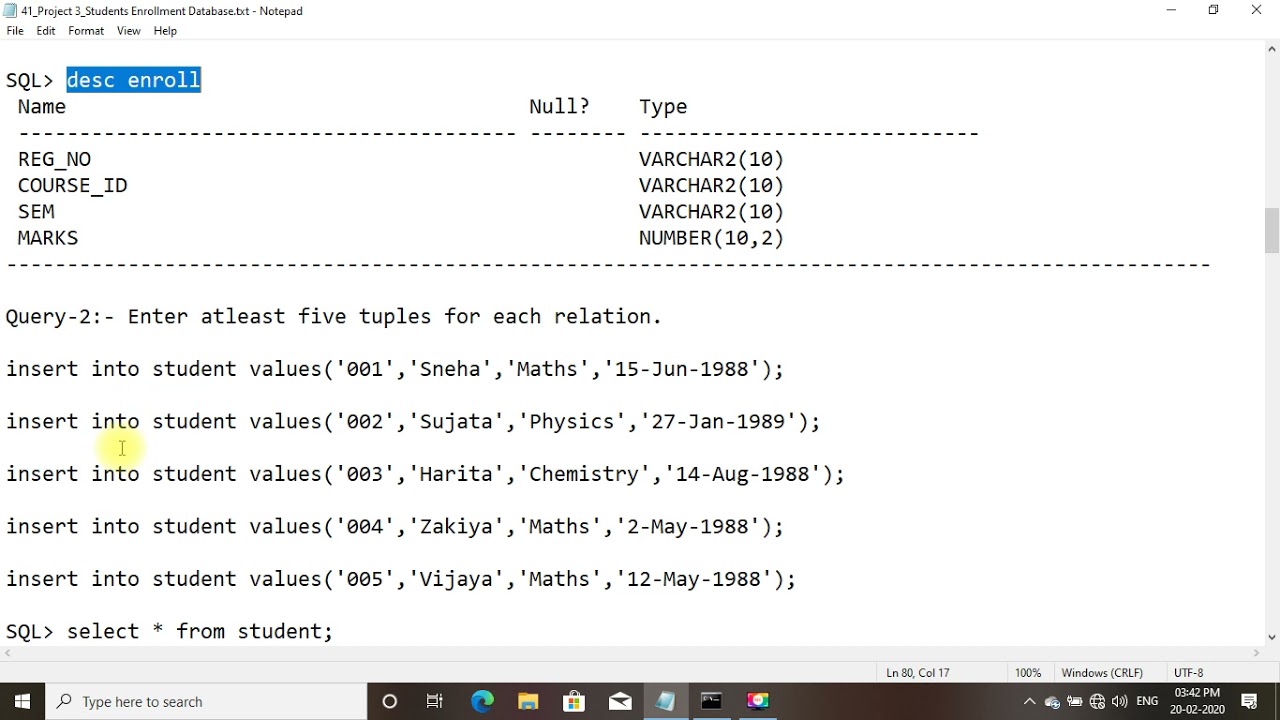The width and height of the screenshot is (1280, 720).
Task: Switch to the Command Prompt taskbar window
Action: 712,701
